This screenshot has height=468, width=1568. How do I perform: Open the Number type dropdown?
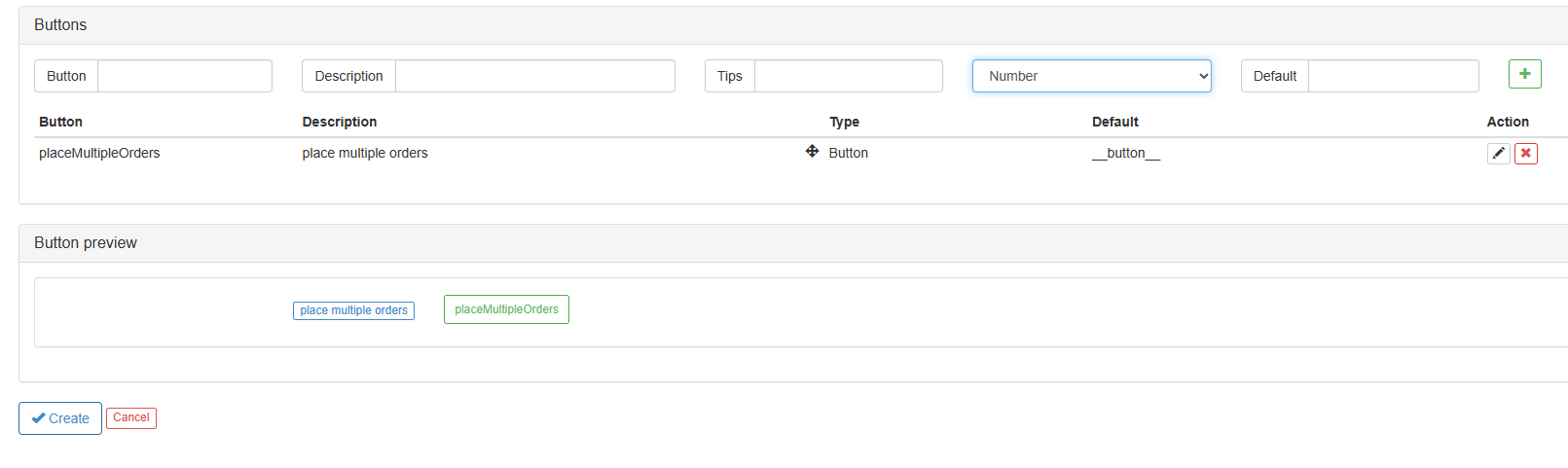[1091, 76]
